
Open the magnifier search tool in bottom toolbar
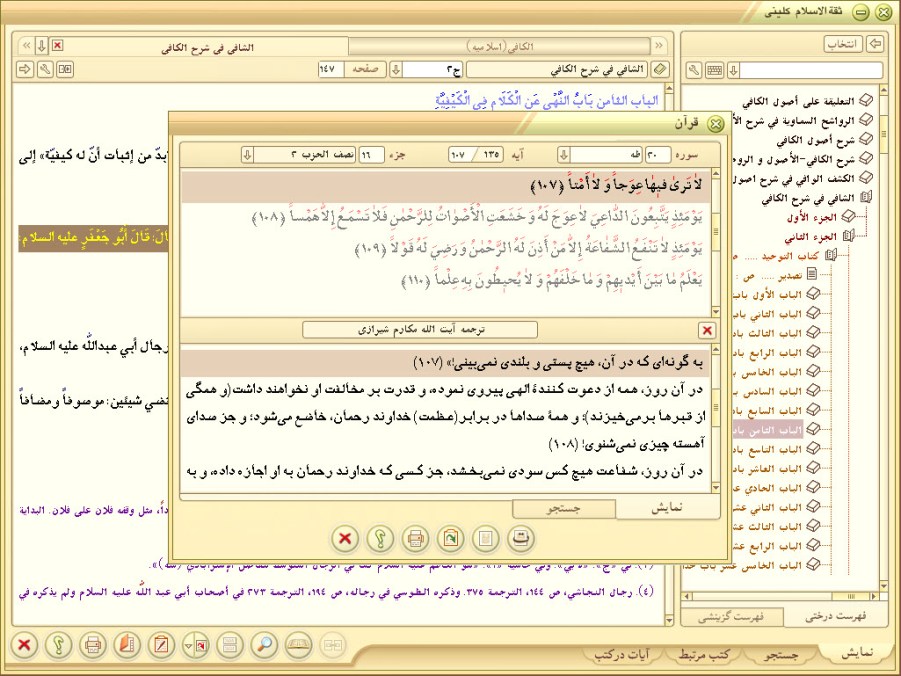[264, 645]
